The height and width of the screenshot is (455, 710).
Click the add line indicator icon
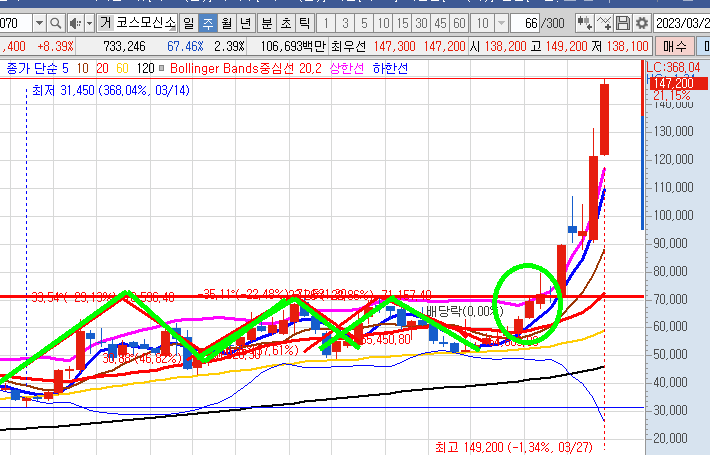click(603, 22)
